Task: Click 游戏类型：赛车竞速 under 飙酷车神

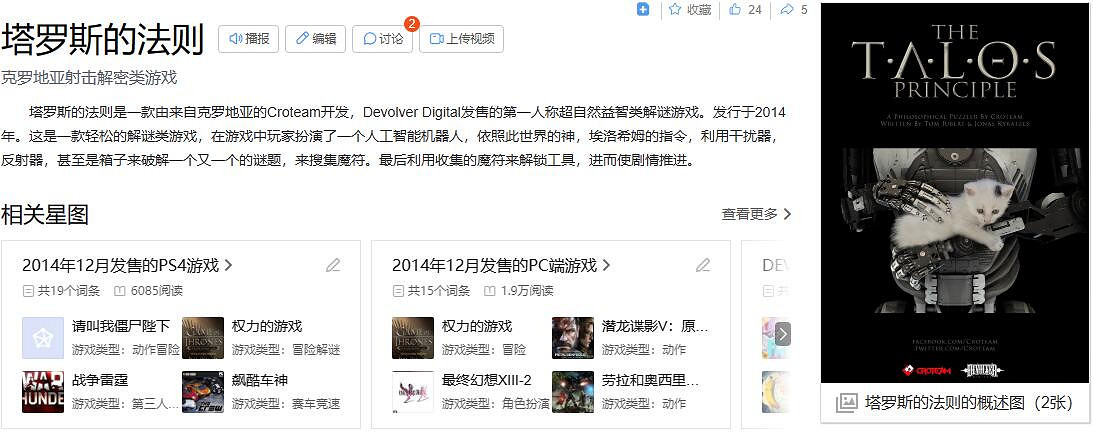Action: point(286,403)
